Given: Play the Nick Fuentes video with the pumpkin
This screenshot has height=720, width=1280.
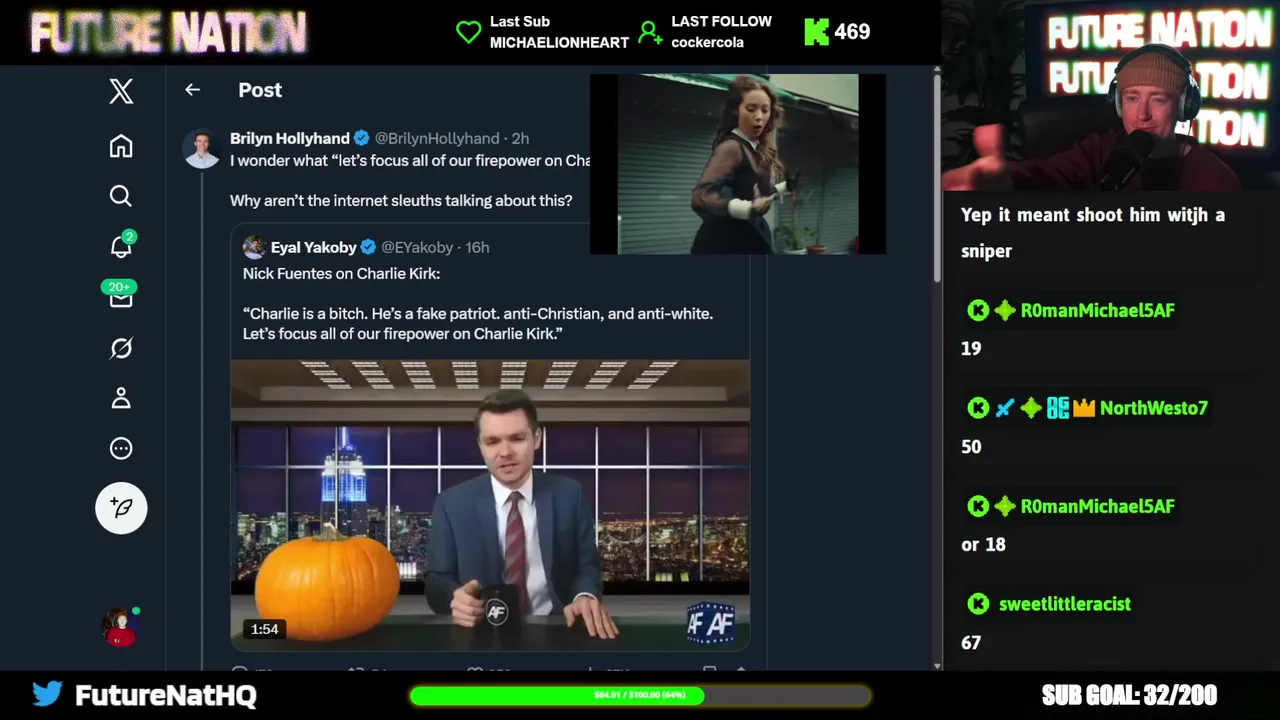Looking at the screenshot, I should [490, 505].
